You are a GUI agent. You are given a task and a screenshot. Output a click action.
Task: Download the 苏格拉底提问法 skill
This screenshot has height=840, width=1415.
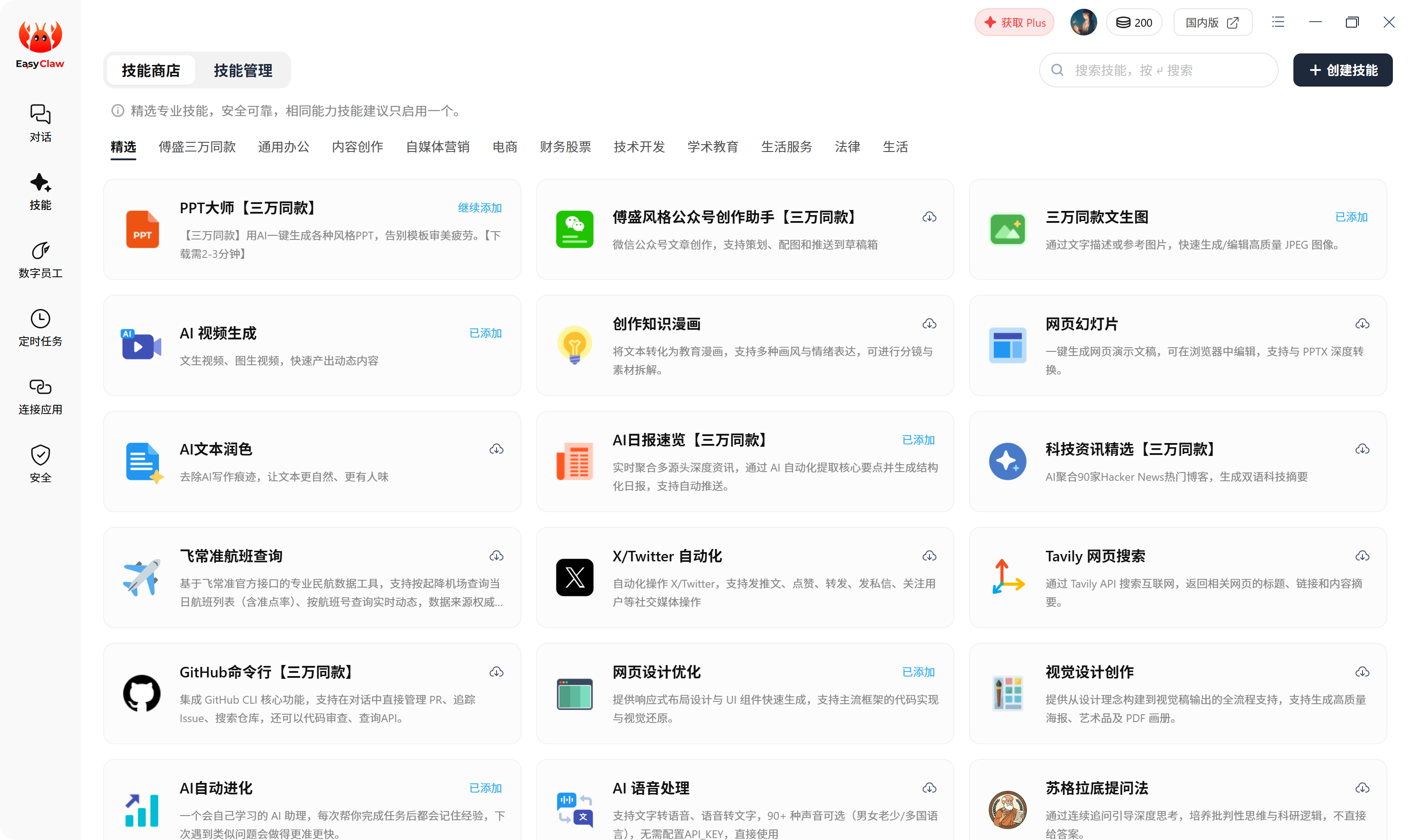1362,788
